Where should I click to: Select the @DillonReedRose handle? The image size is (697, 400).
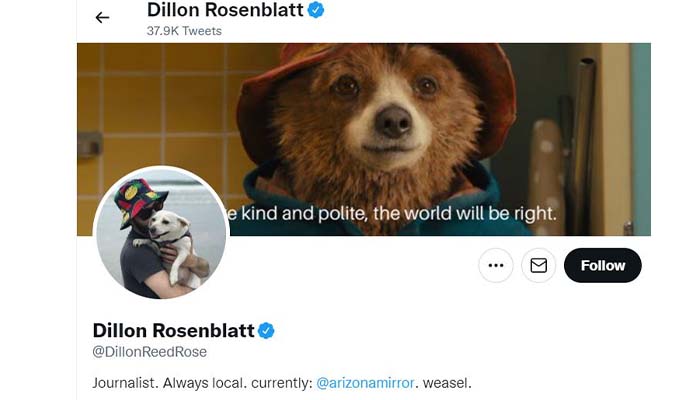point(149,352)
